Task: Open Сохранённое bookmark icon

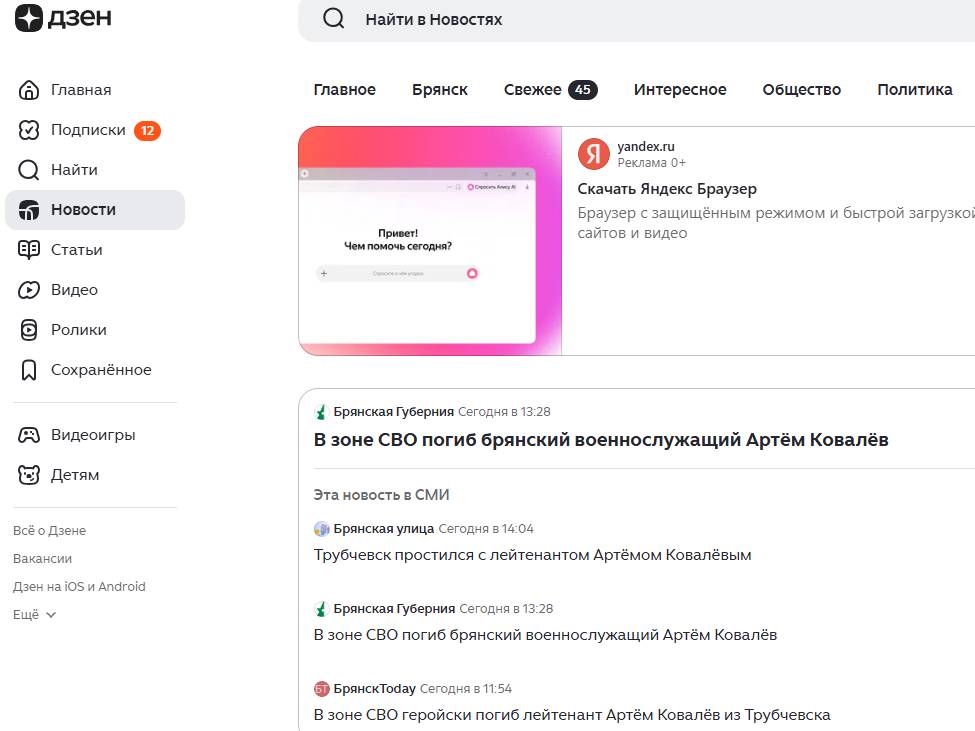Action: [29, 370]
